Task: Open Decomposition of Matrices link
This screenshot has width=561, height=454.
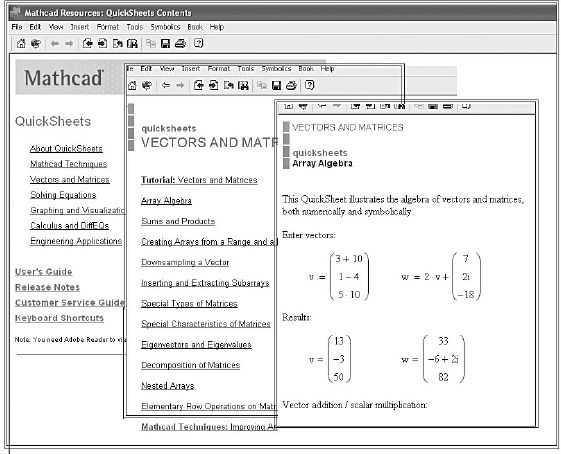Action: 191,365
